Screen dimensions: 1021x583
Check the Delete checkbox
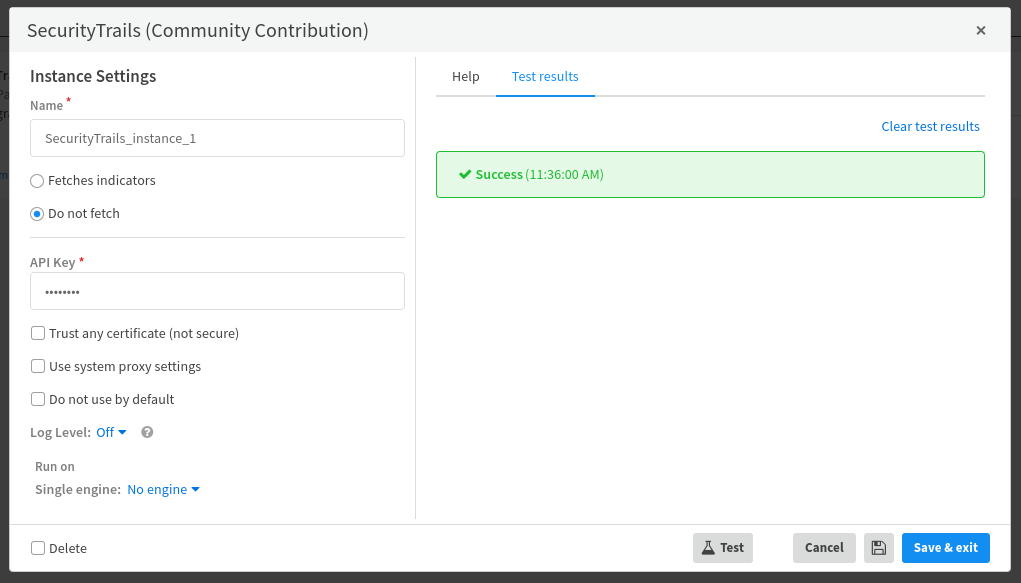click(x=38, y=548)
